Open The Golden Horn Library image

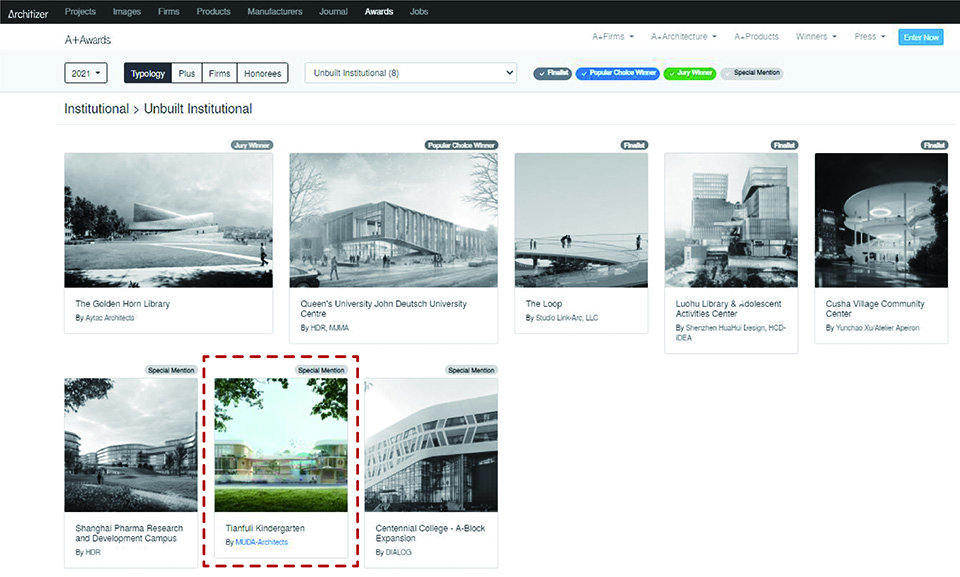pyautogui.click(x=168, y=220)
